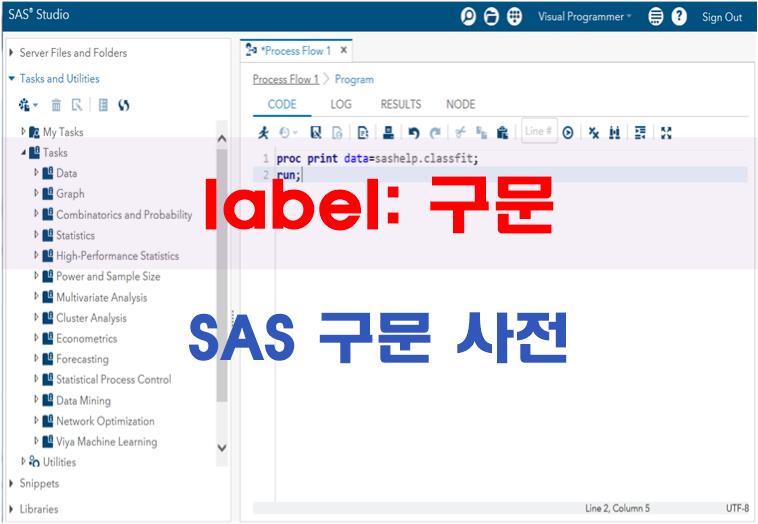Expand the Data Mining folder
The image size is (758, 524).
pyautogui.click(x=36, y=399)
